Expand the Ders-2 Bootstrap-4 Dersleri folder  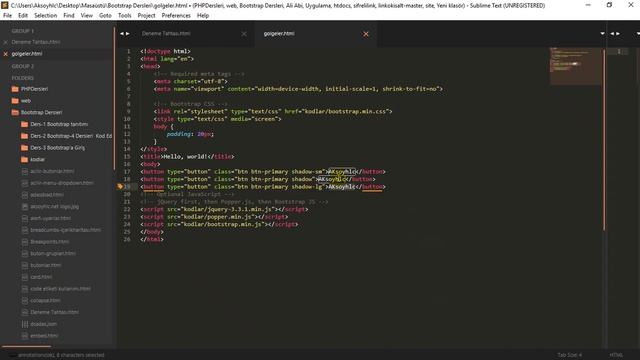pyautogui.click(x=24, y=136)
